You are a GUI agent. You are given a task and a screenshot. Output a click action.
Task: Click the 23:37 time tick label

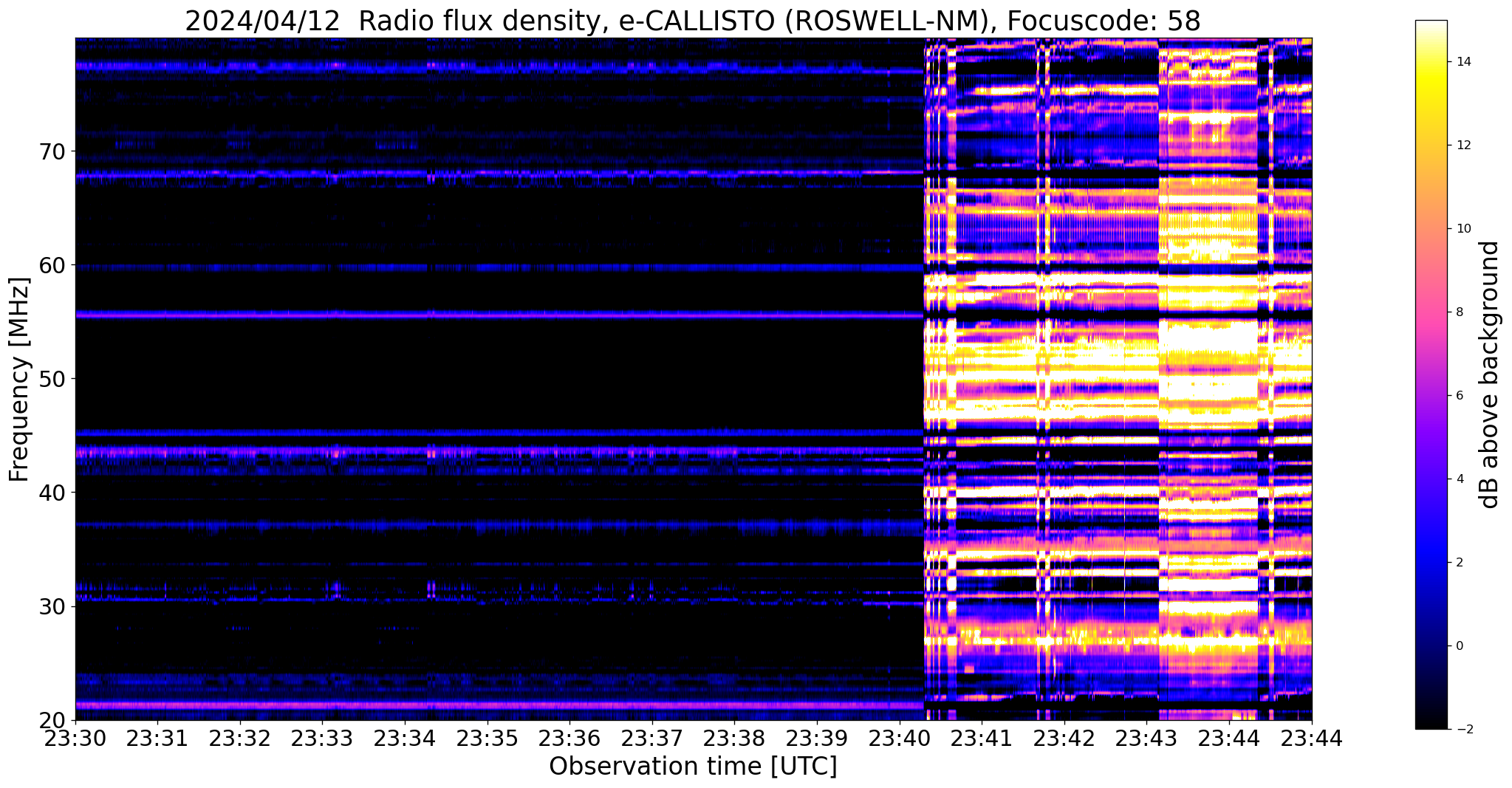pyautogui.click(x=652, y=738)
